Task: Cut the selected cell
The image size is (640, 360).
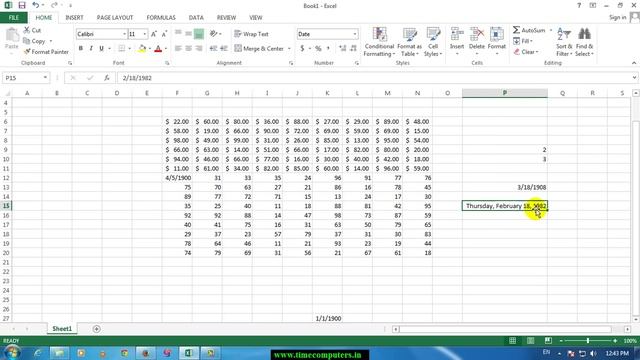Action: point(32,30)
